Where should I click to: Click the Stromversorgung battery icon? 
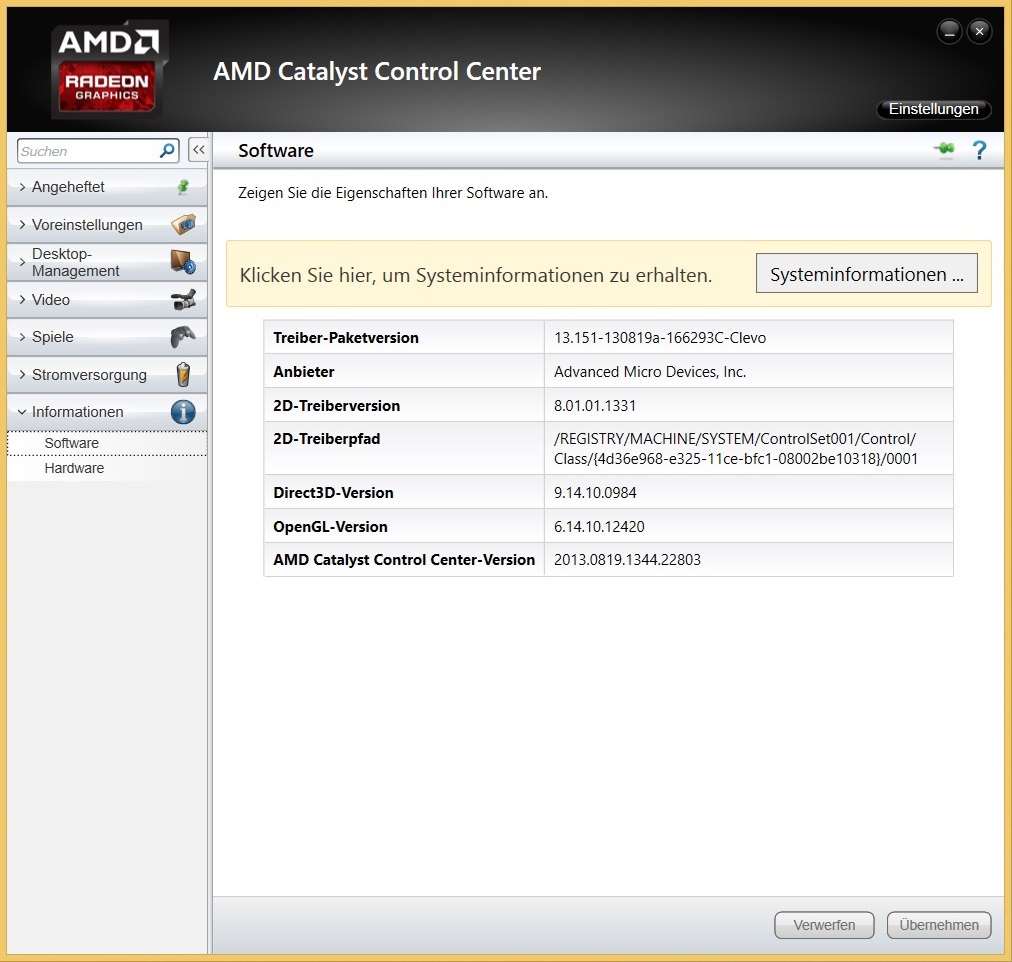183,374
